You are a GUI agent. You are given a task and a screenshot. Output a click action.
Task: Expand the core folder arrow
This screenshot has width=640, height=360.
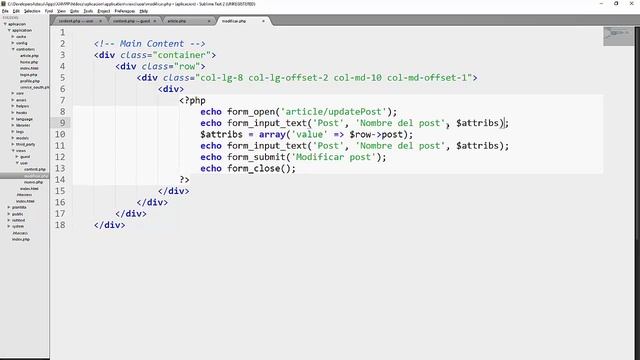pos(13,93)
